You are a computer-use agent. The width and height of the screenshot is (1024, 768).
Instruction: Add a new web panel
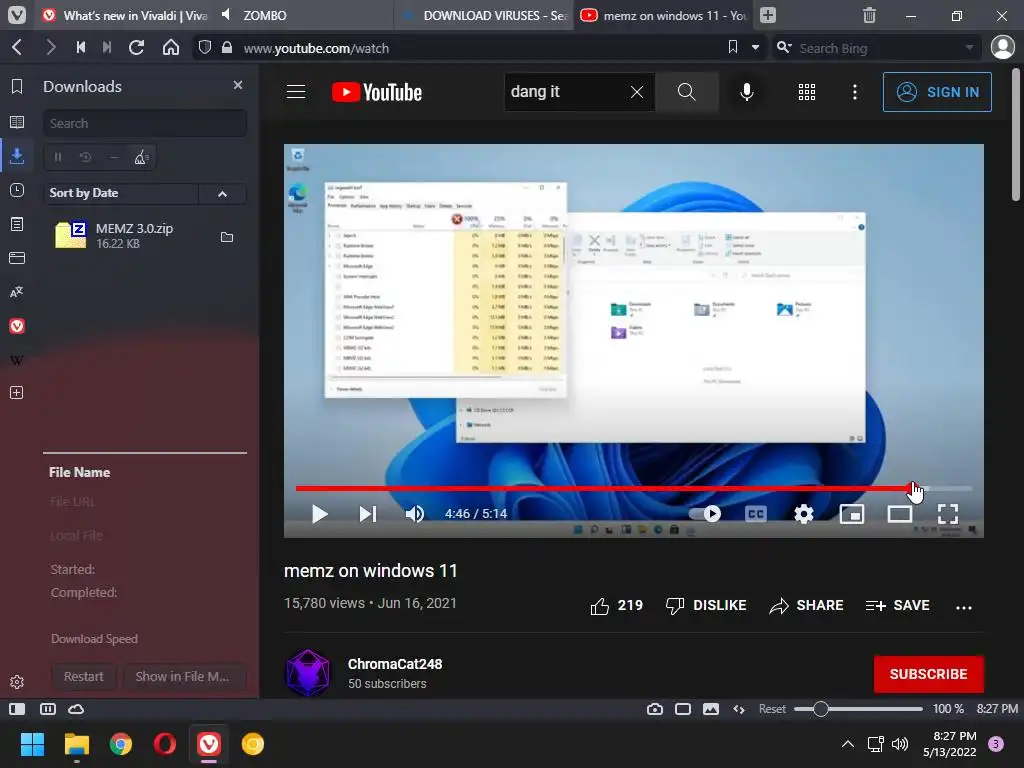point(17,392)
